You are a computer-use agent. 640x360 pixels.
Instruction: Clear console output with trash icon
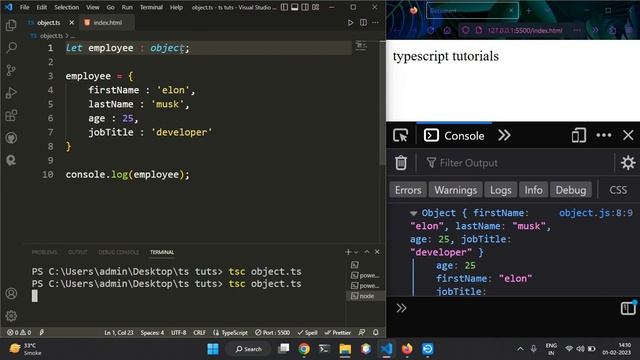(x=401, y=162)
